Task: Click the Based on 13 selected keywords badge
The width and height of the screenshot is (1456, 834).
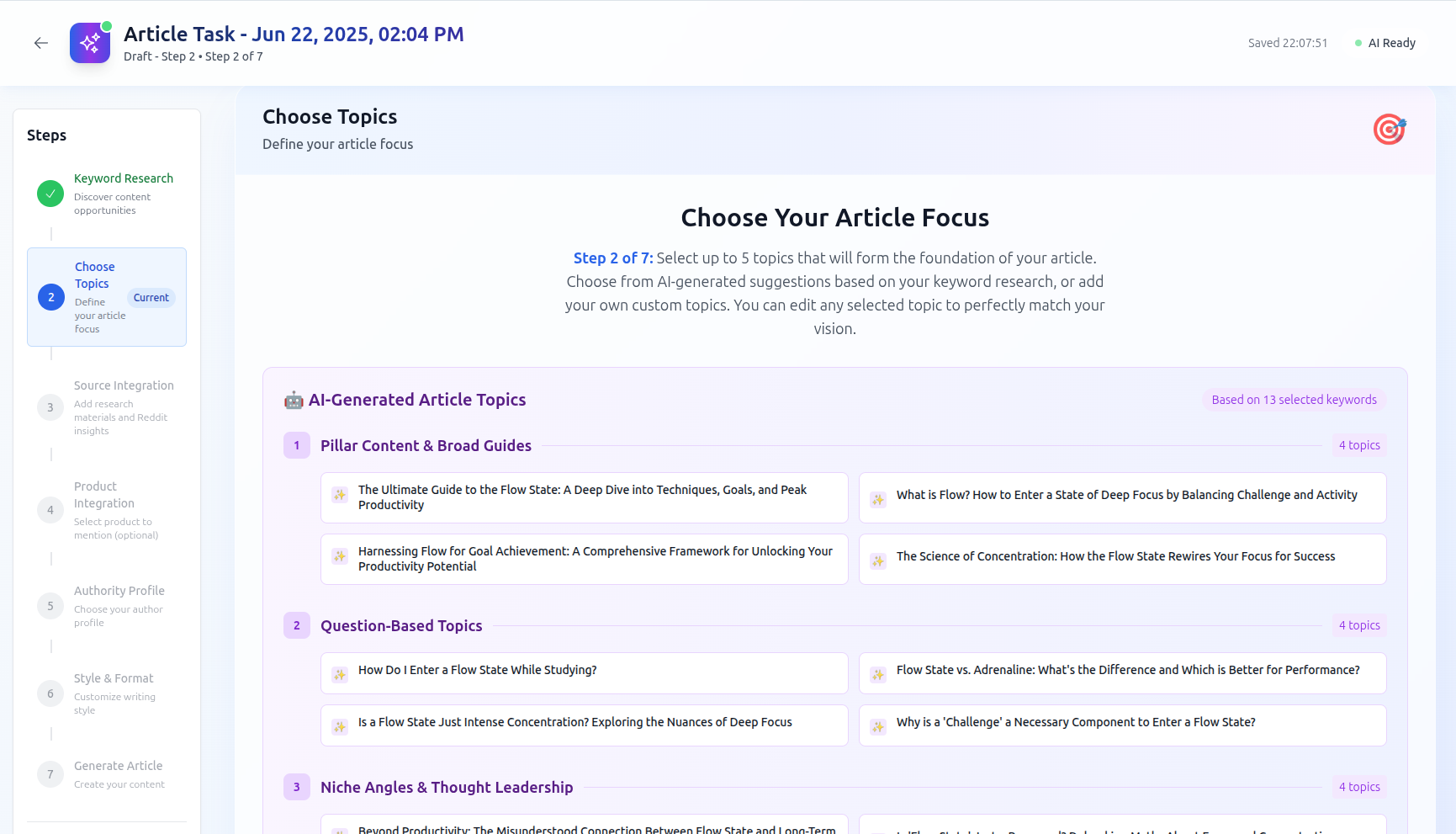Action: click(1295, 400)
